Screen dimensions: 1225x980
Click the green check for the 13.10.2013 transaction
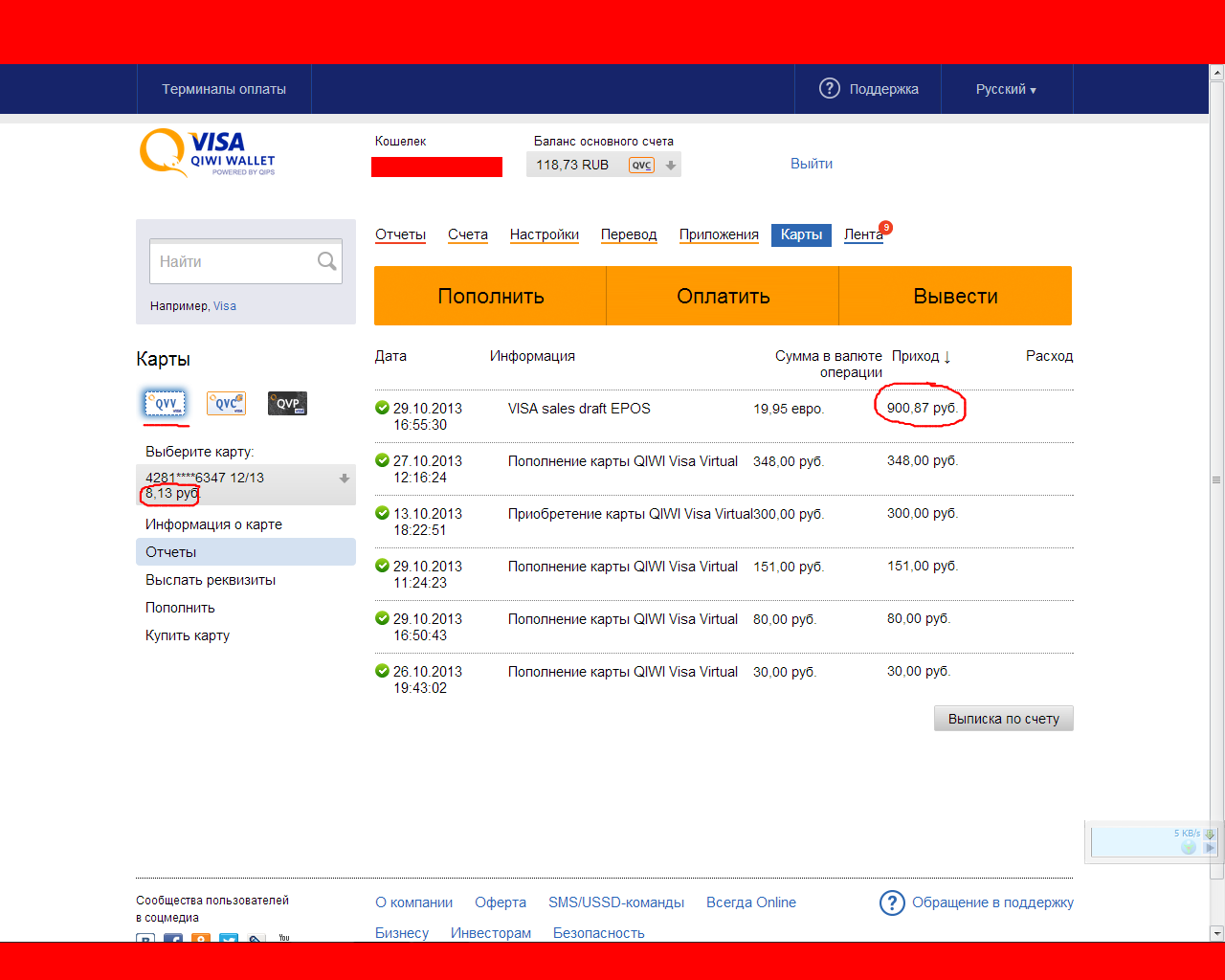coord(382,513)
